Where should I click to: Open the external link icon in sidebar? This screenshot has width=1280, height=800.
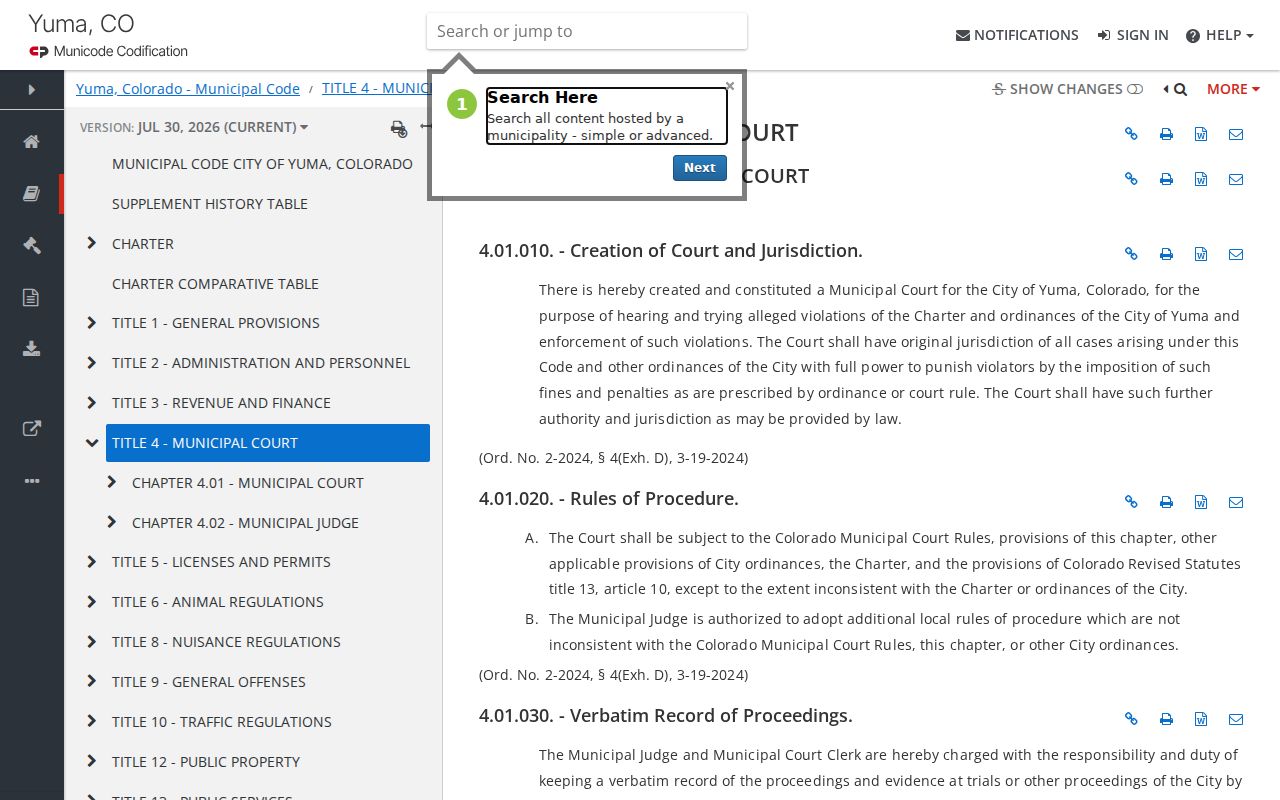pyautogui.click(x=32, y=429)
